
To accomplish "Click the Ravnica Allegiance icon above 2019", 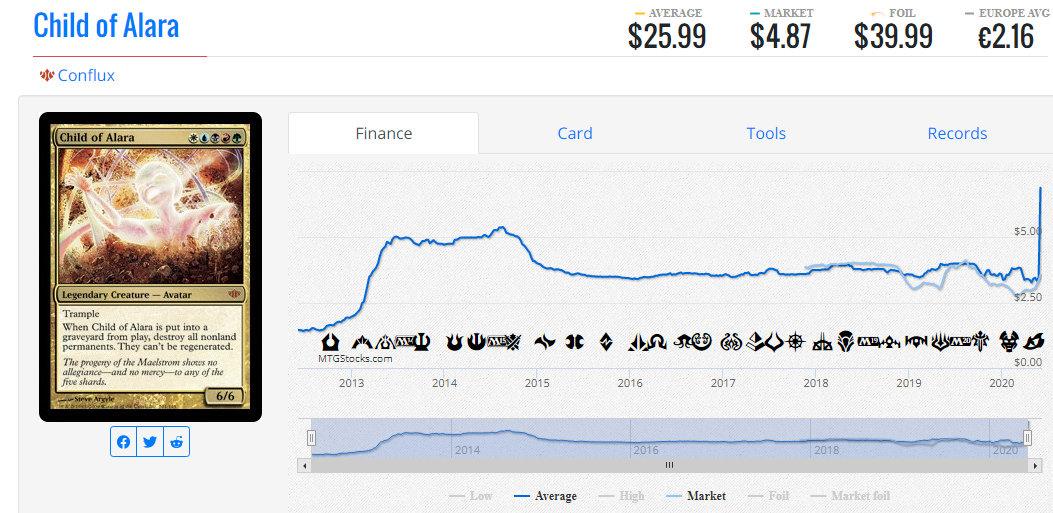I will pyautogui.click(x=916, y=342).
